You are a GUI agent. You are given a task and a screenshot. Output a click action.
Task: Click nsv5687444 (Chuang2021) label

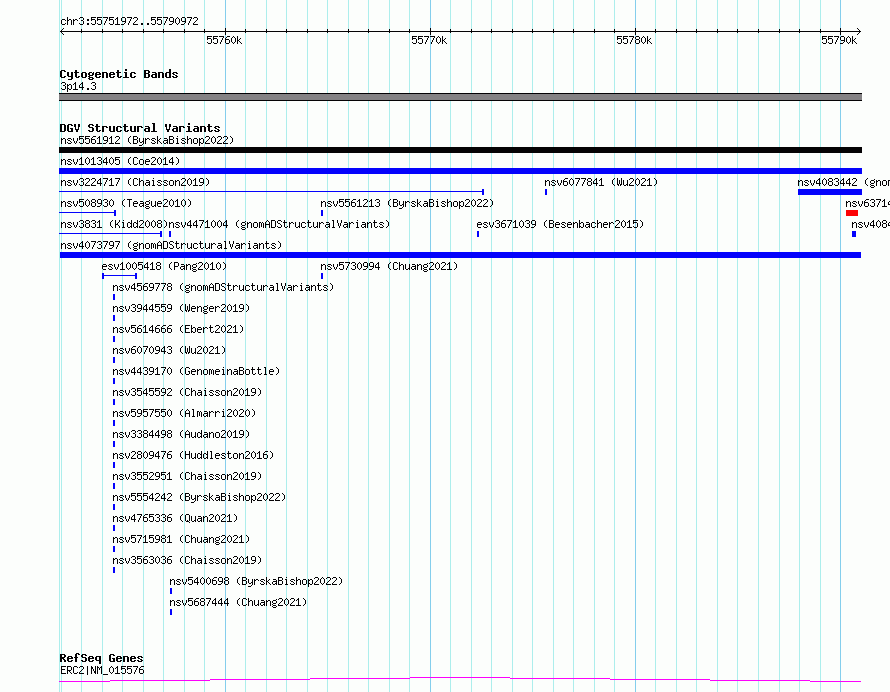pyautogui.click(x=238, y=602)
